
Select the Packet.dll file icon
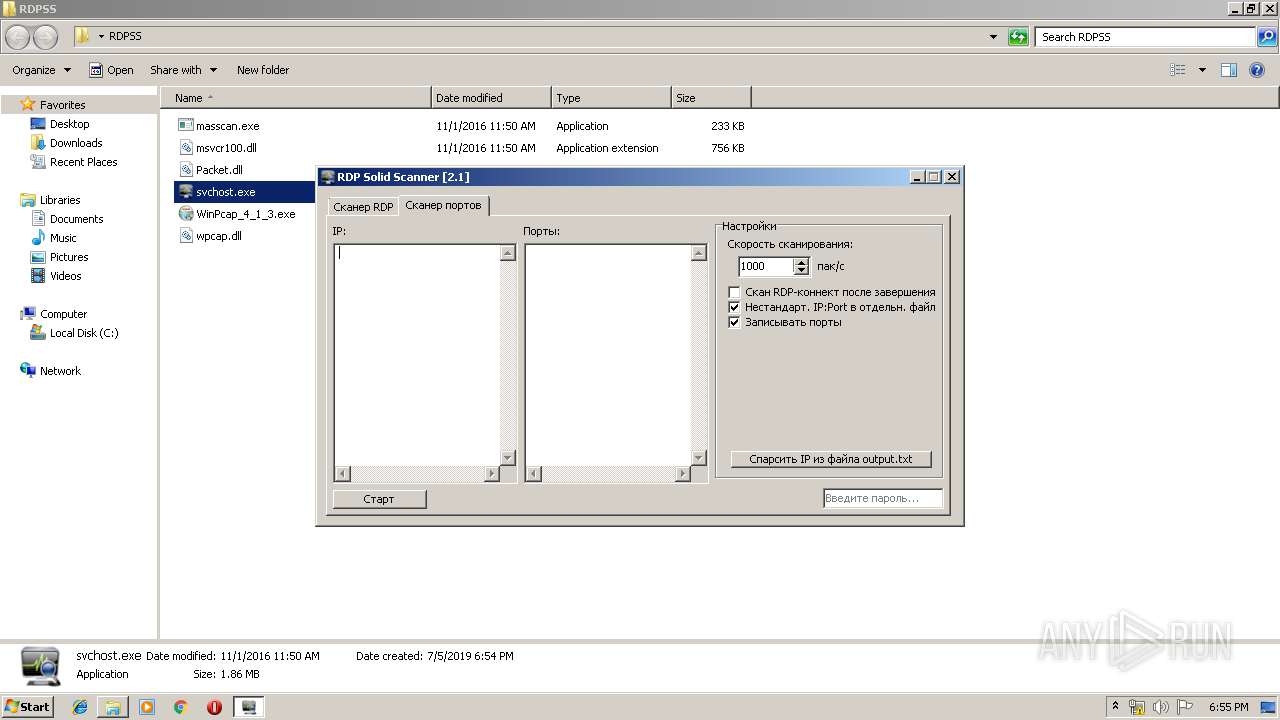(x=185, y=170)
